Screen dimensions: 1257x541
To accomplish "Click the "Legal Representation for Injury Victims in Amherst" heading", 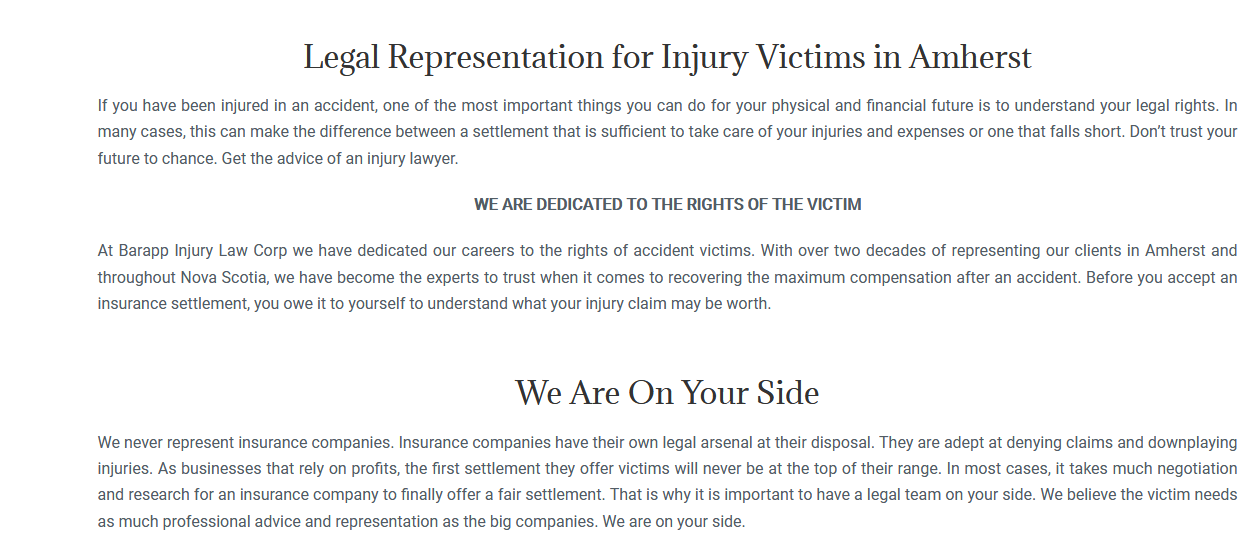I will tap(667, 57).
